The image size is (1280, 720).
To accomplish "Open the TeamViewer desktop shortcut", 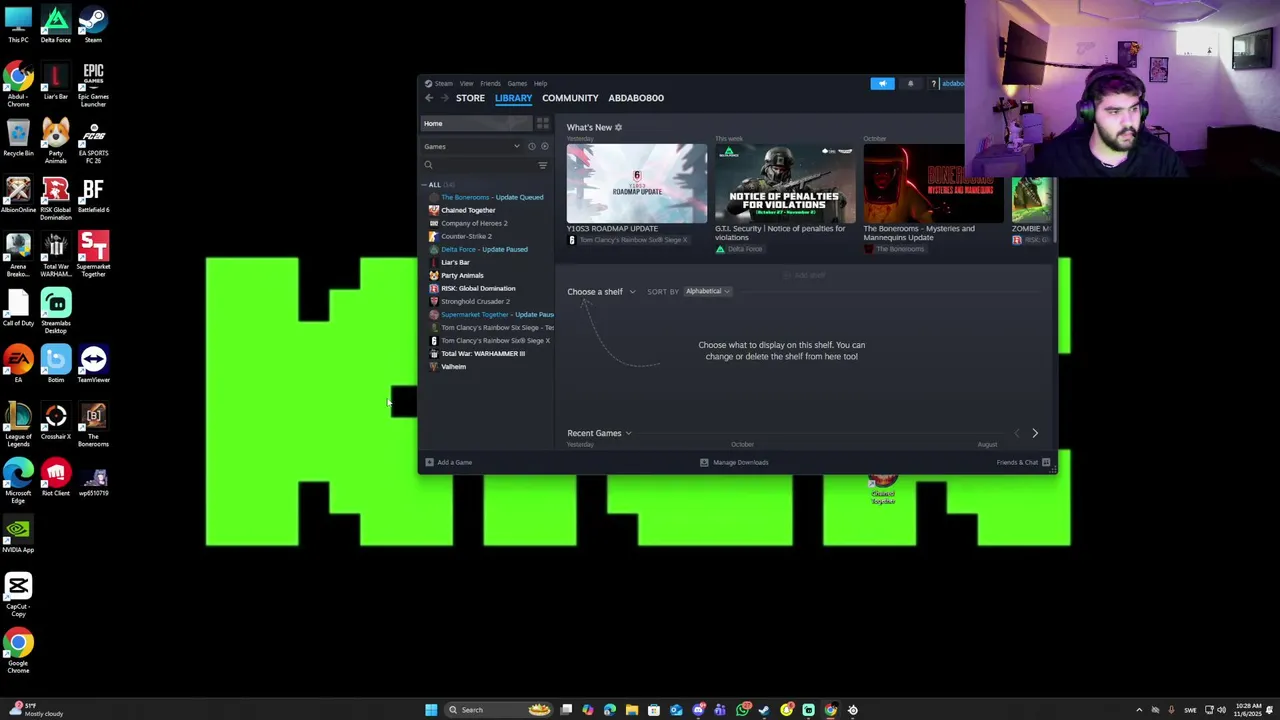I will coord(93,365).
